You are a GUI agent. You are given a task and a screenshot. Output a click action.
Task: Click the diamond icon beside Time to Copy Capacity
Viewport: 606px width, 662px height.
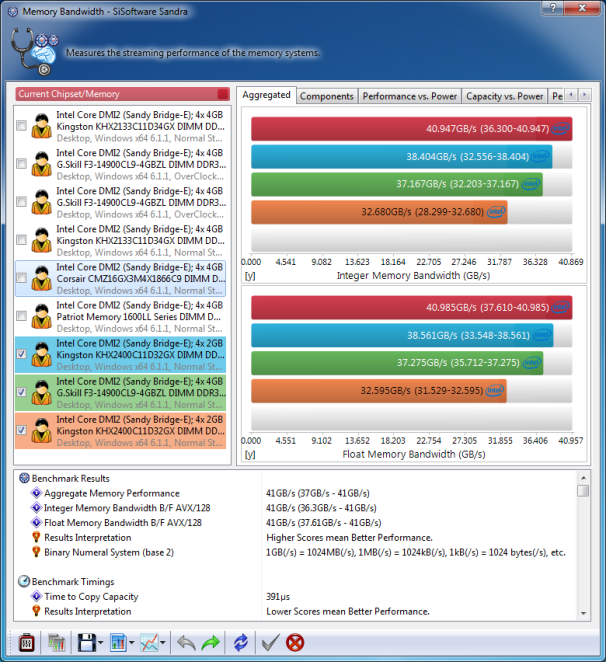36,596
